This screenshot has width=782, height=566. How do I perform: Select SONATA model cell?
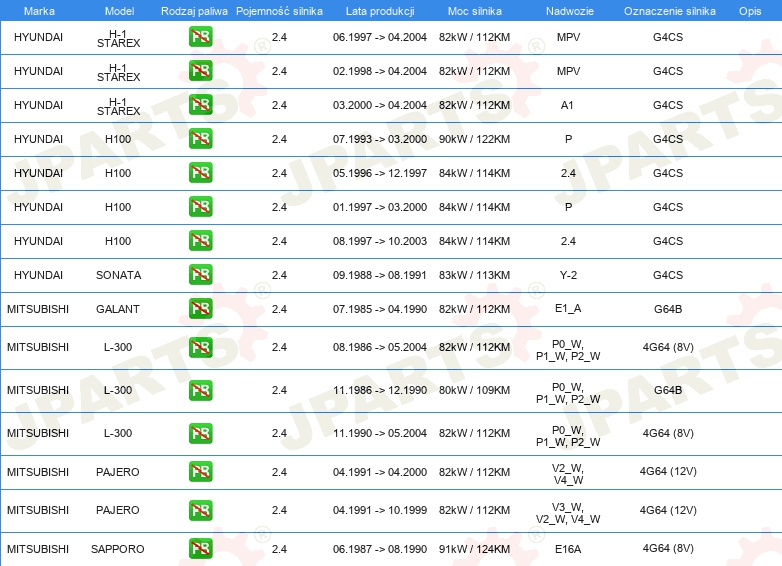point(119,275)
